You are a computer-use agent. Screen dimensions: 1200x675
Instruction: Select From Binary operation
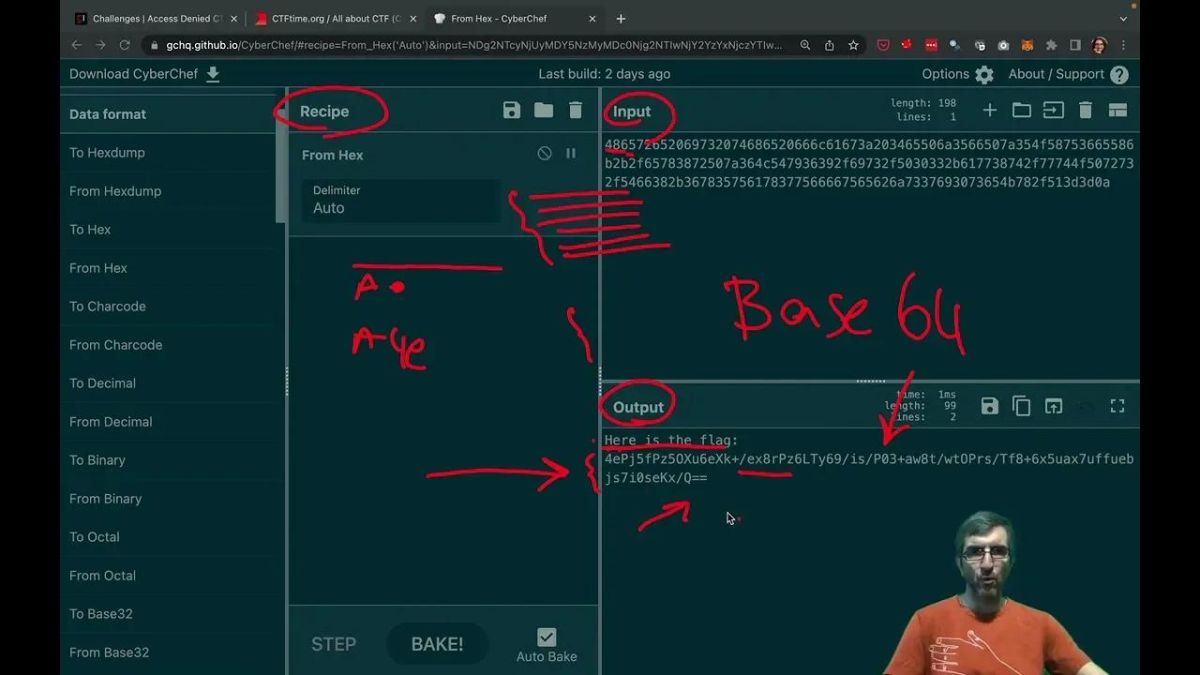[168, 499]
